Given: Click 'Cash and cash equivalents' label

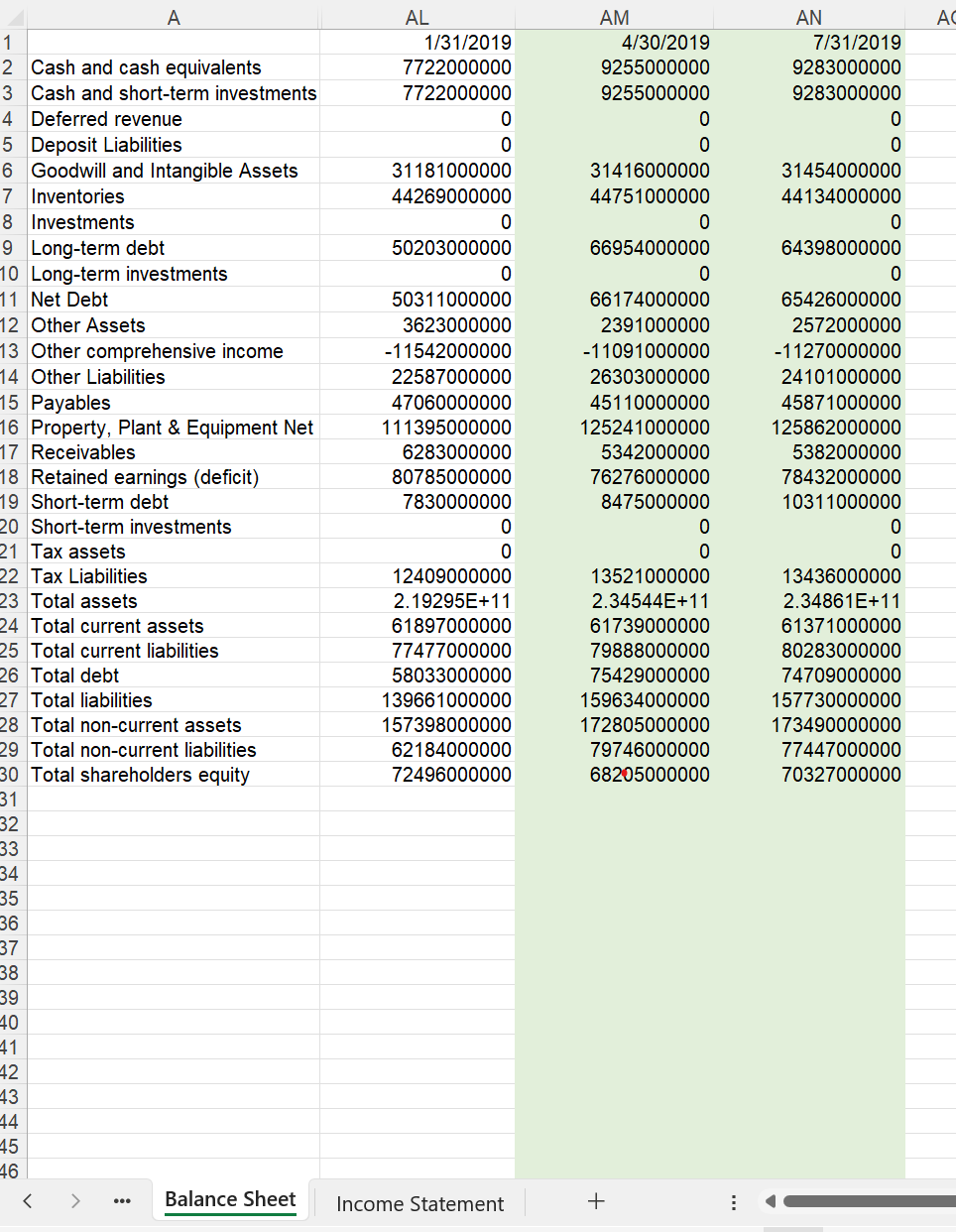Looking at the screenshot, I should [x=146, y=67].
